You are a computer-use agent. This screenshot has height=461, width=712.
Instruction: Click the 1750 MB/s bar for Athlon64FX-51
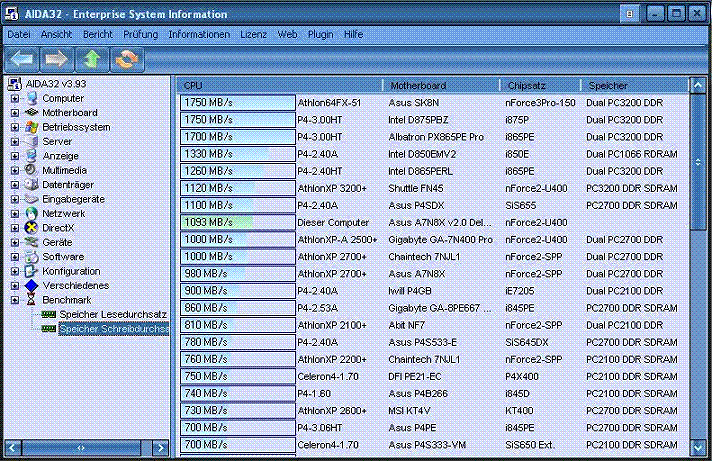pos(237,103)
